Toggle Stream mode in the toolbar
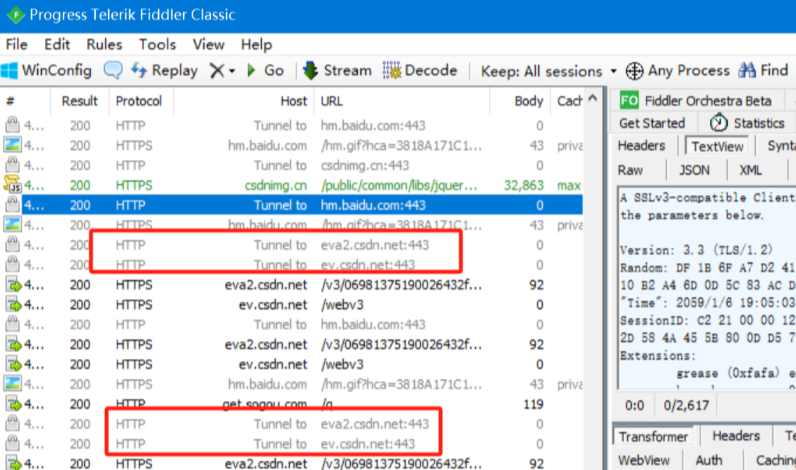 click(336, 71)
